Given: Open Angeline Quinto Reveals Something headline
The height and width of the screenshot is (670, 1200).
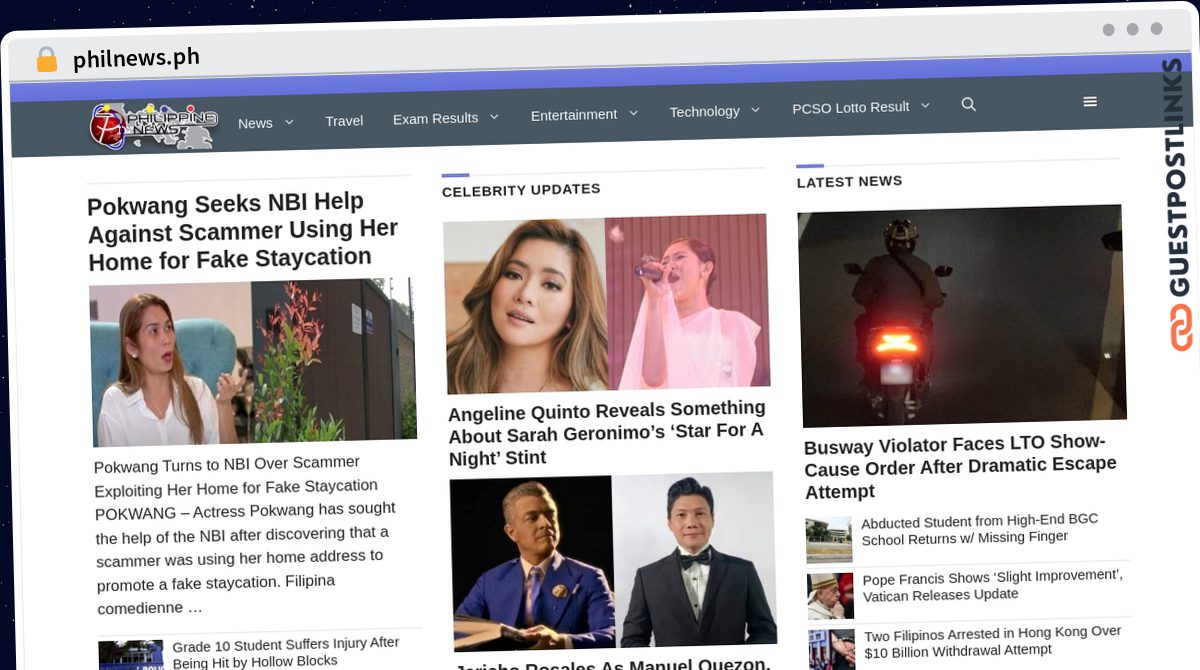Looking at the screenshot, I should (607, 433).
